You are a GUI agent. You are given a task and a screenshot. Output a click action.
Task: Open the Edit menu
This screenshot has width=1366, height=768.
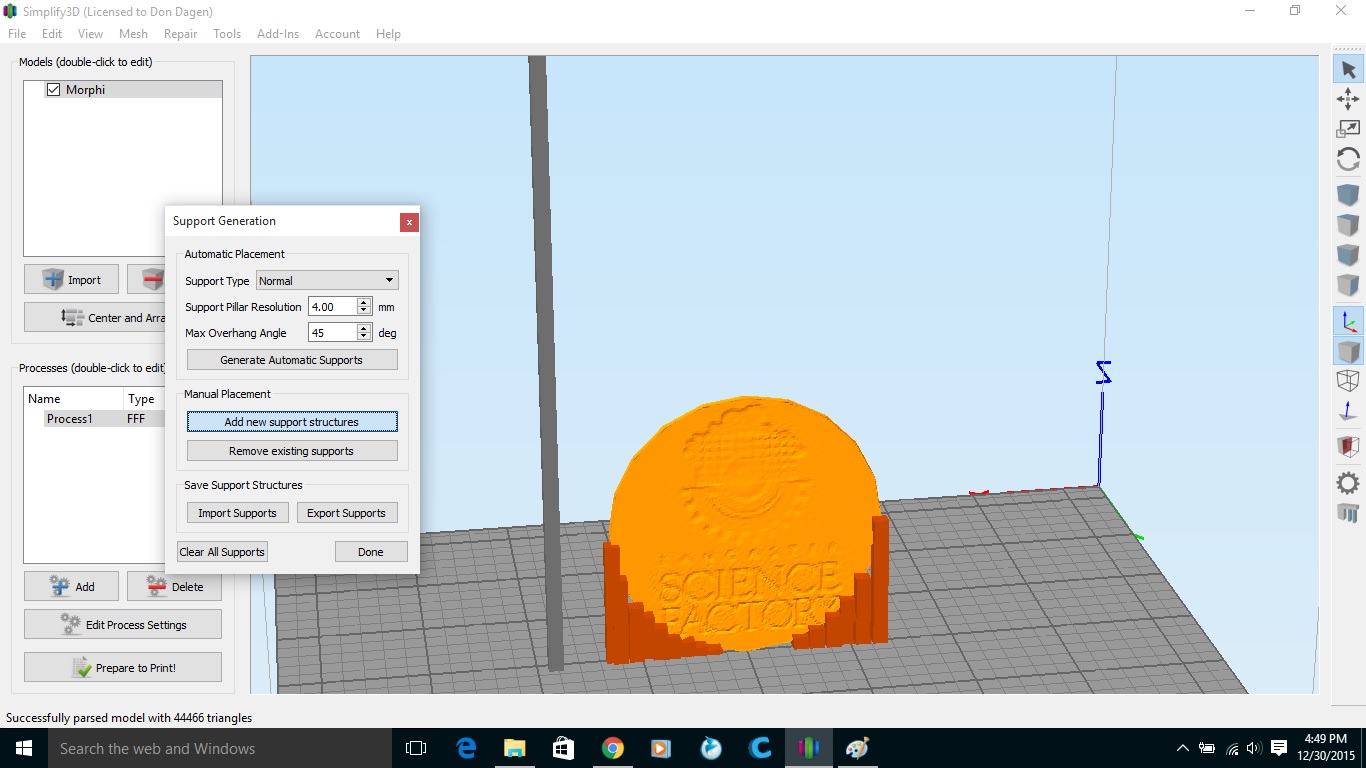[x=52, y=33]
